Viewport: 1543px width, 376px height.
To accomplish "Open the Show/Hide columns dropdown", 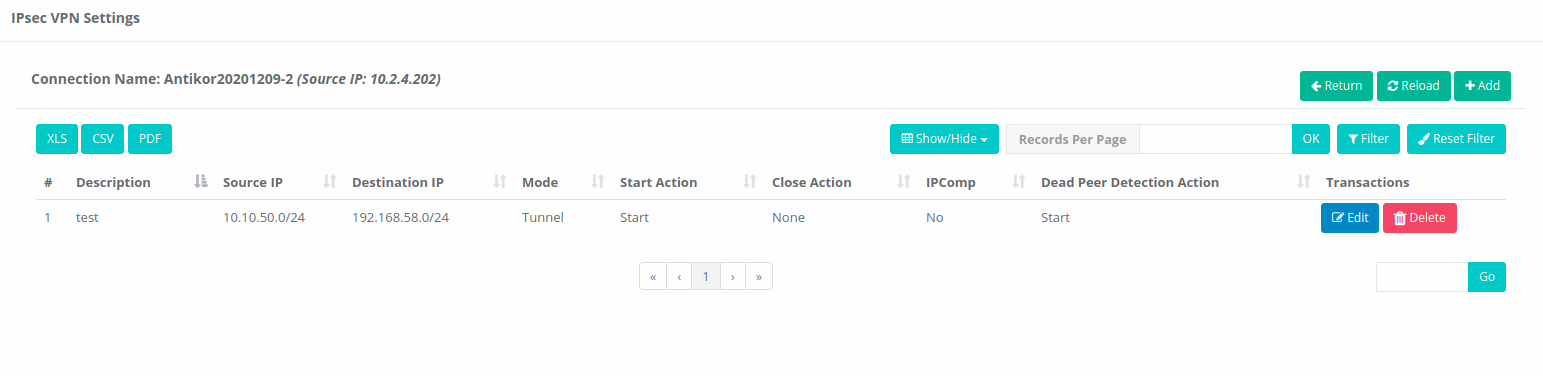I will point(944,139).
